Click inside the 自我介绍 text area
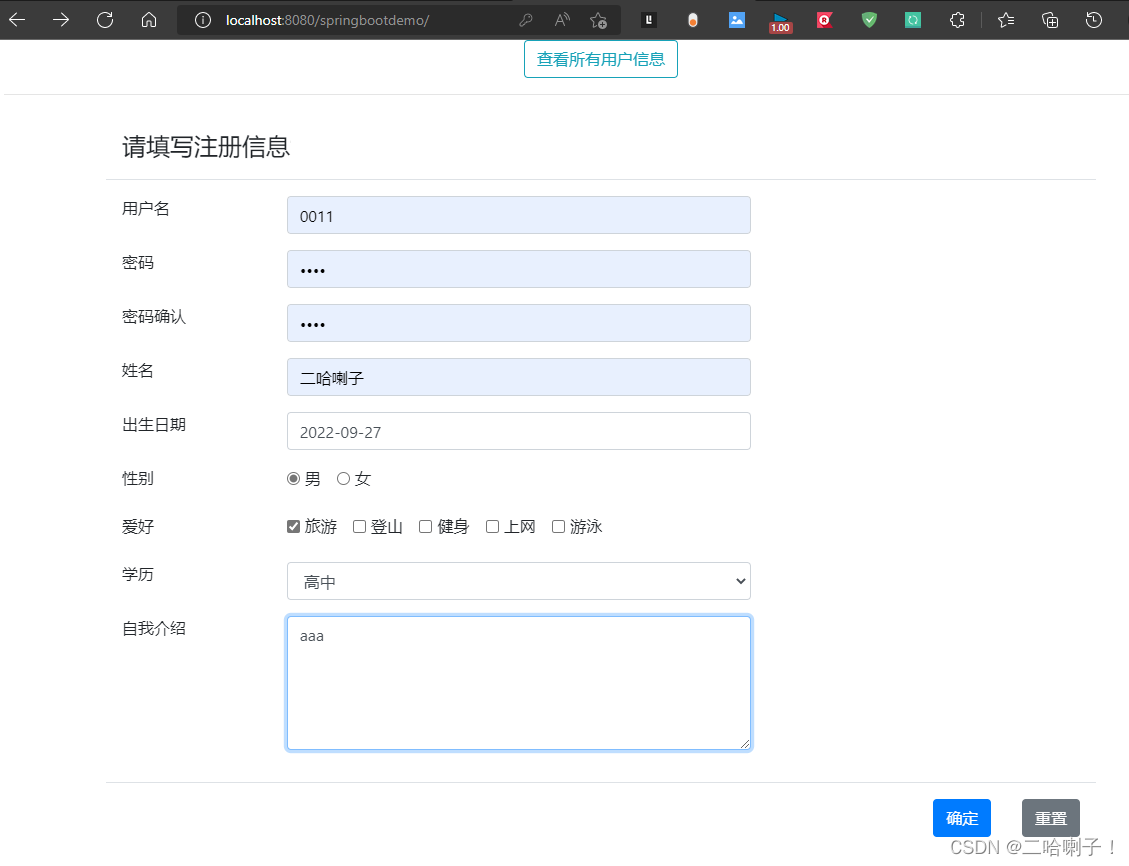 518,683
